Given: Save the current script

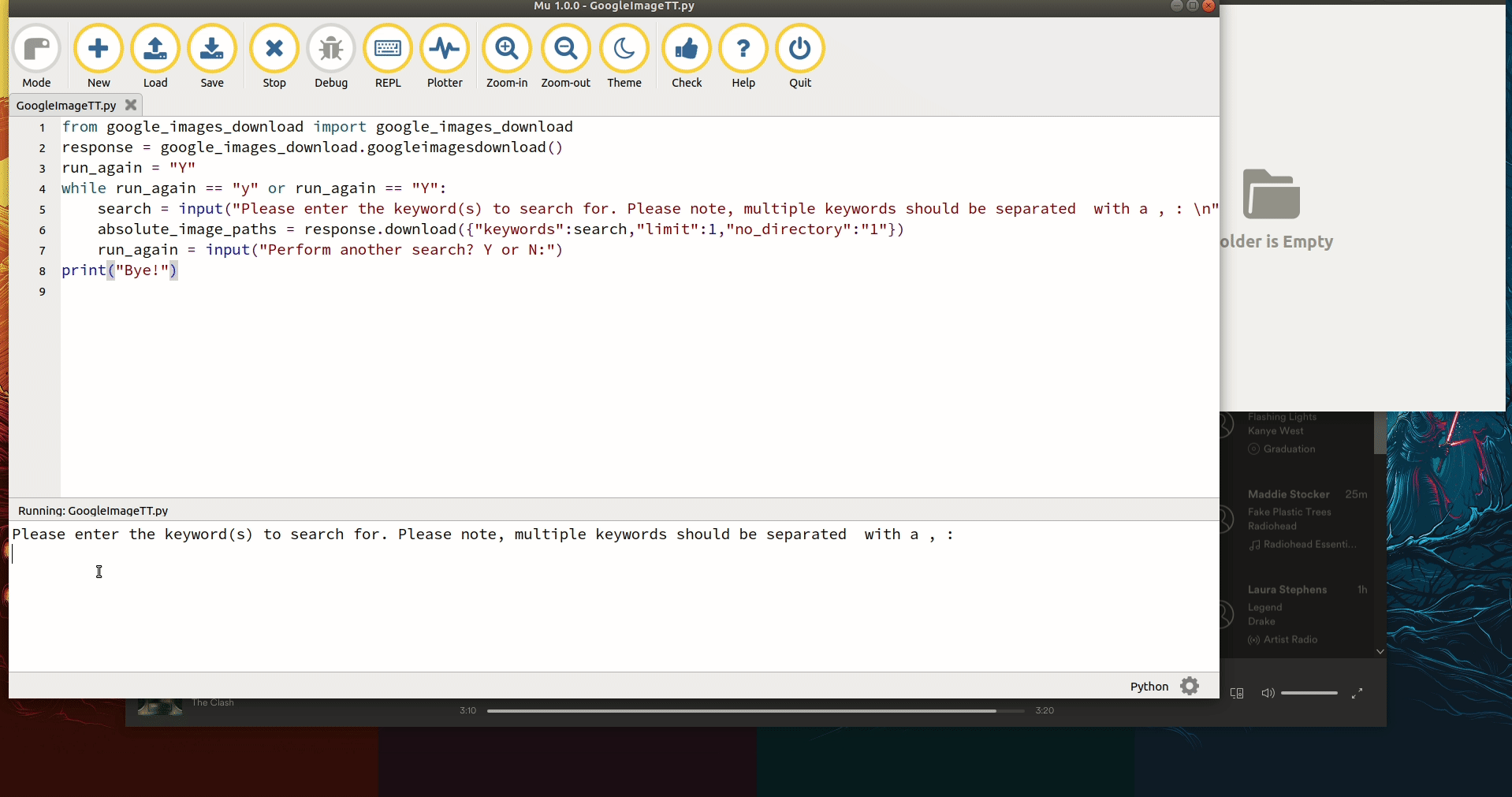Looking at the screenshot, I should 212,56.
